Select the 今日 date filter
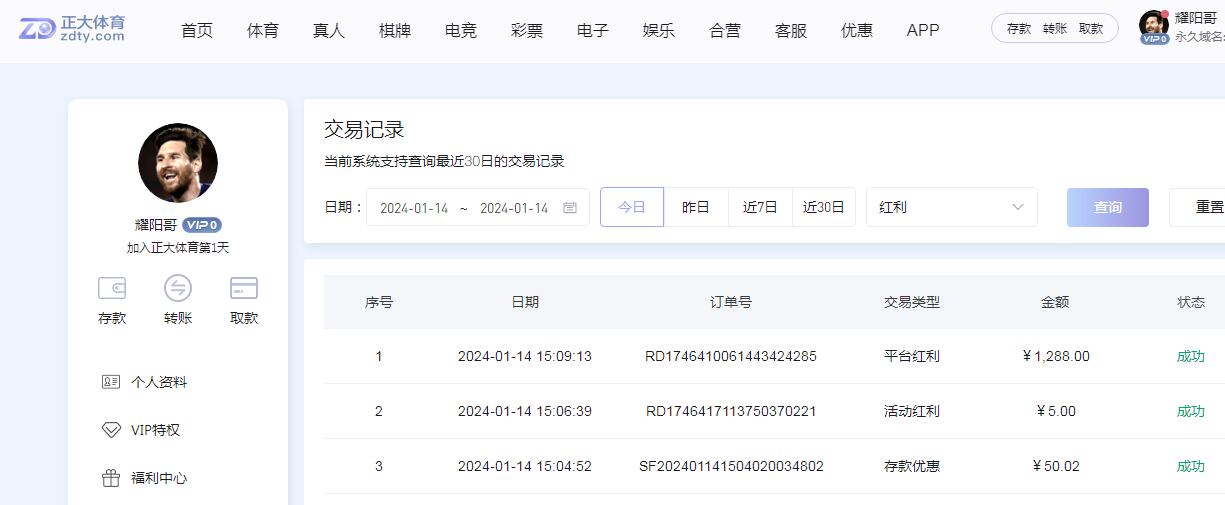This screenshot has width=1225, height=505. pyautogui.click(x=632, y=207)
